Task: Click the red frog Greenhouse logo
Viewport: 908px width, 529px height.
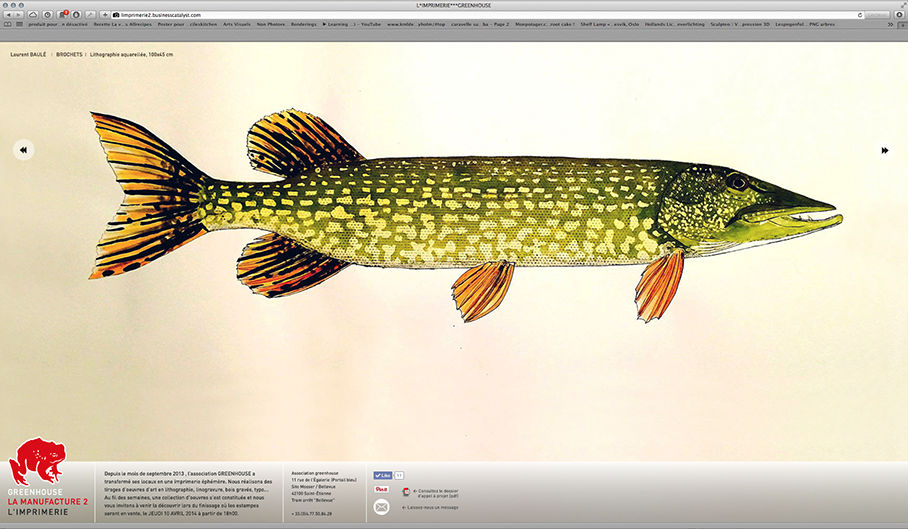Action: click(x=38, y=461)
